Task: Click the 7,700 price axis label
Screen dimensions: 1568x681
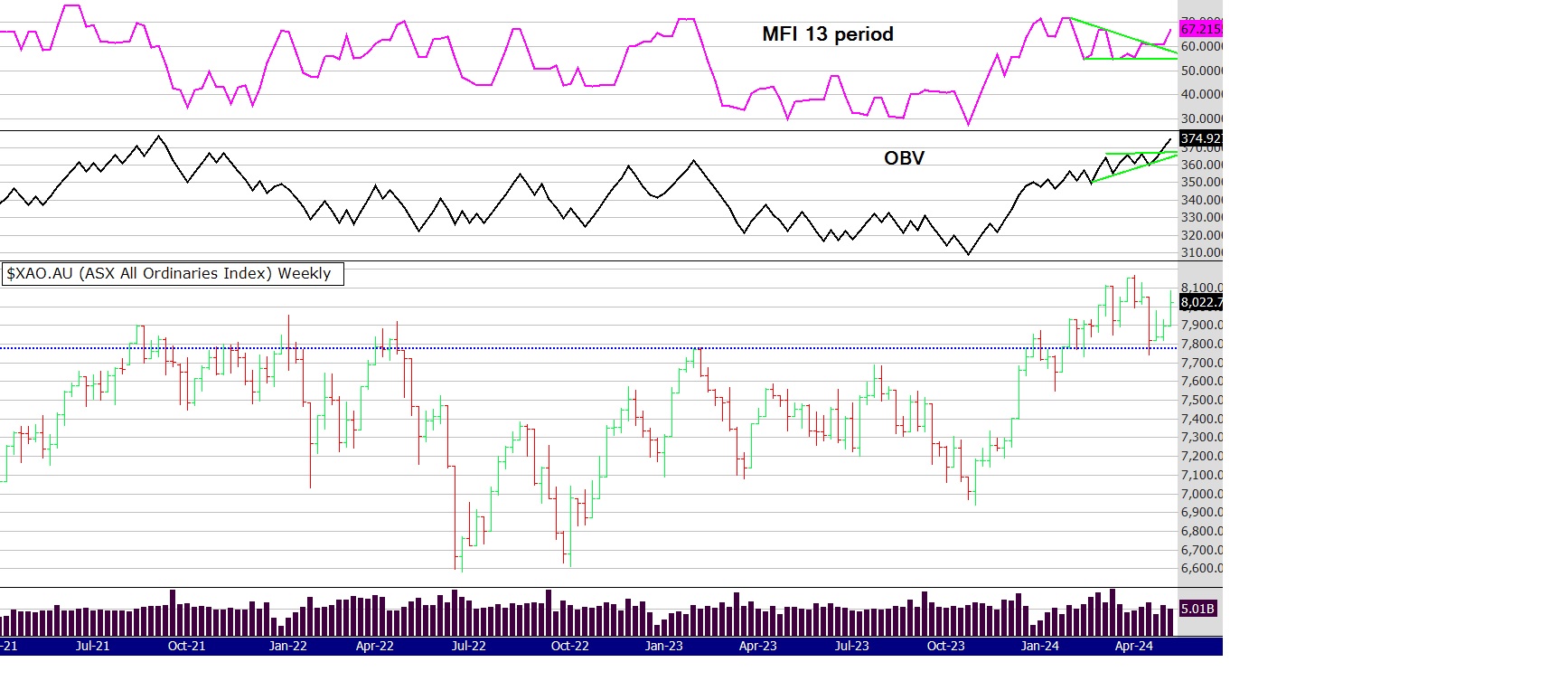Action: point(1202,363)
